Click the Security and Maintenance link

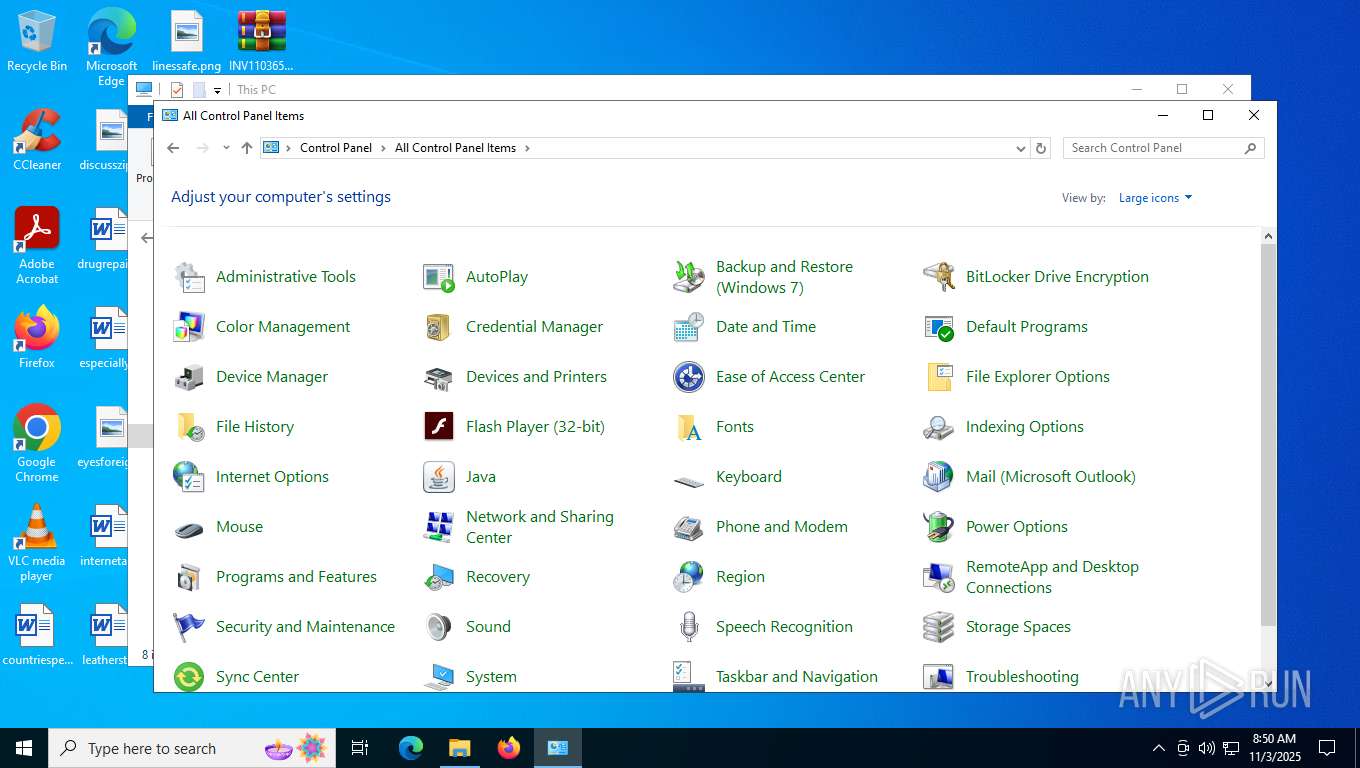[305, 627]
